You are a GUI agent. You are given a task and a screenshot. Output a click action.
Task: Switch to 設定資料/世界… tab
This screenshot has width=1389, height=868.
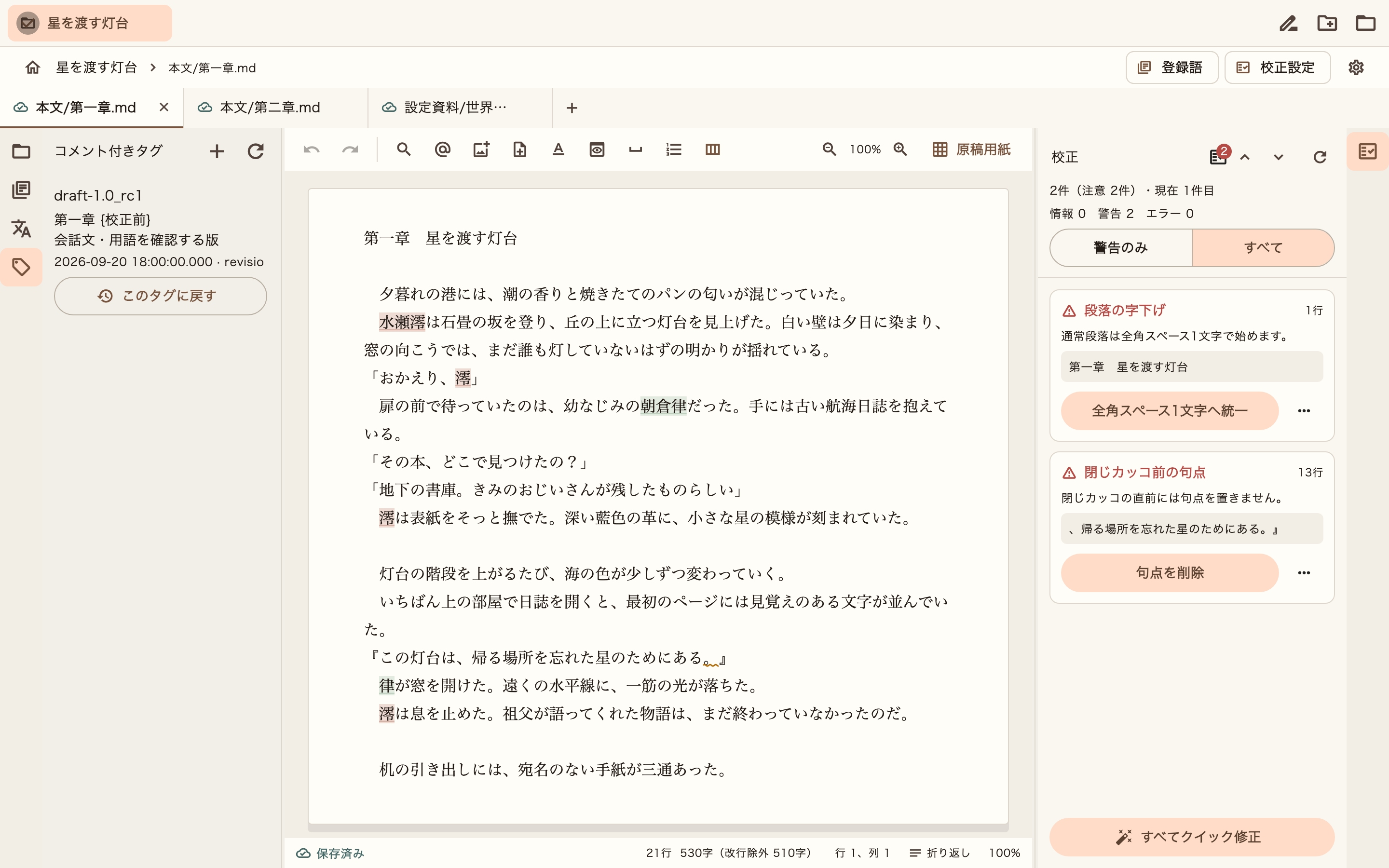coord(460,108)
